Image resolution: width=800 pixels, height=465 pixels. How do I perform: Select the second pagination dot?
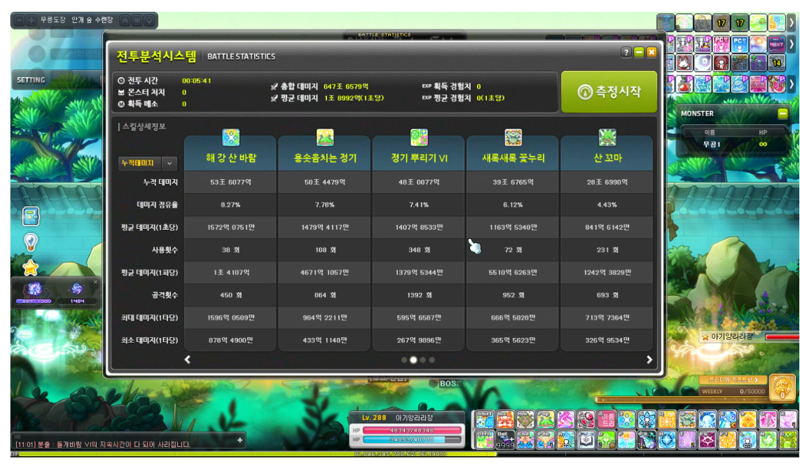413,360
